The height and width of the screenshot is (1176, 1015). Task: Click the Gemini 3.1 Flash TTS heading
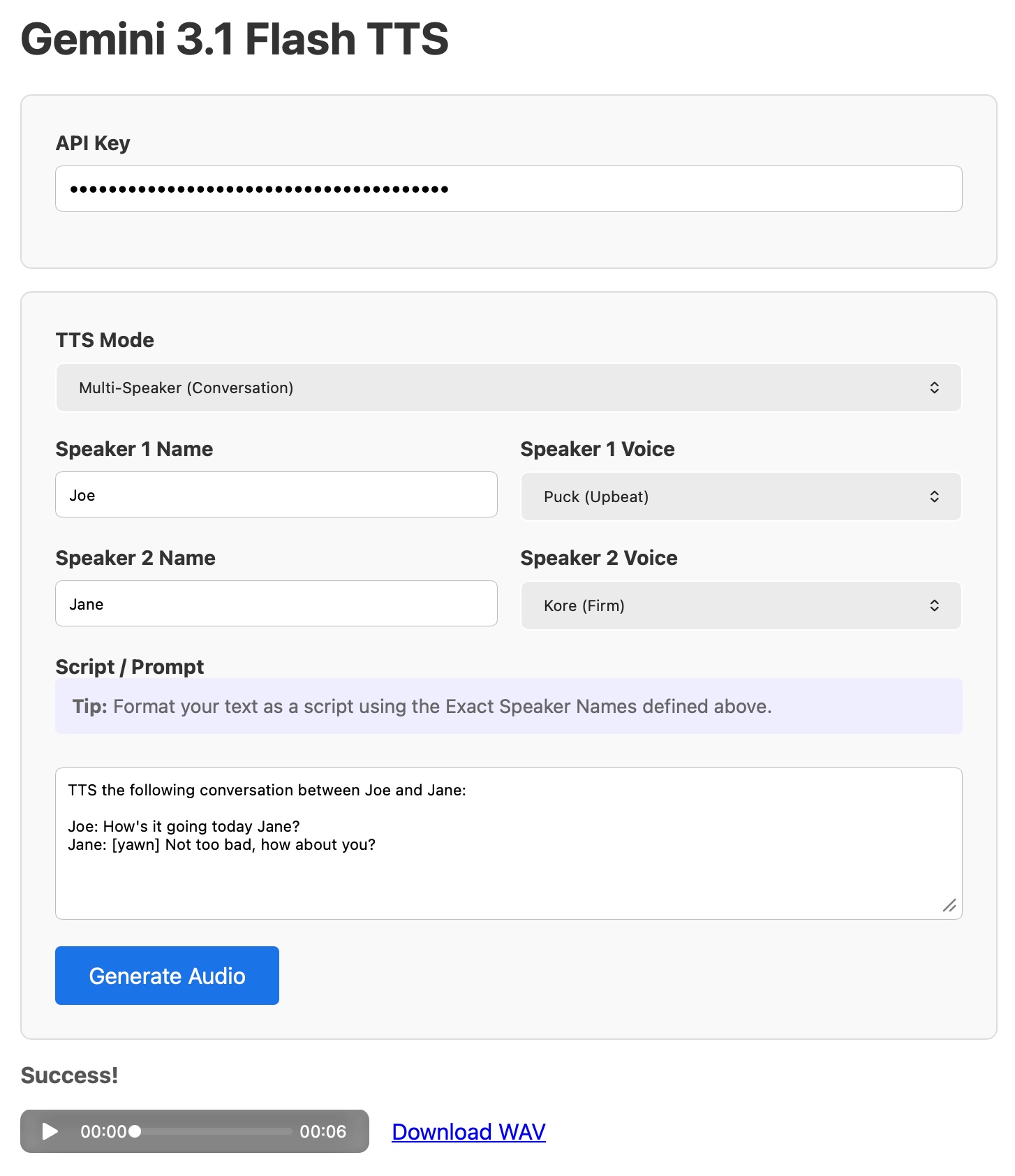click(x=235, y=39)
